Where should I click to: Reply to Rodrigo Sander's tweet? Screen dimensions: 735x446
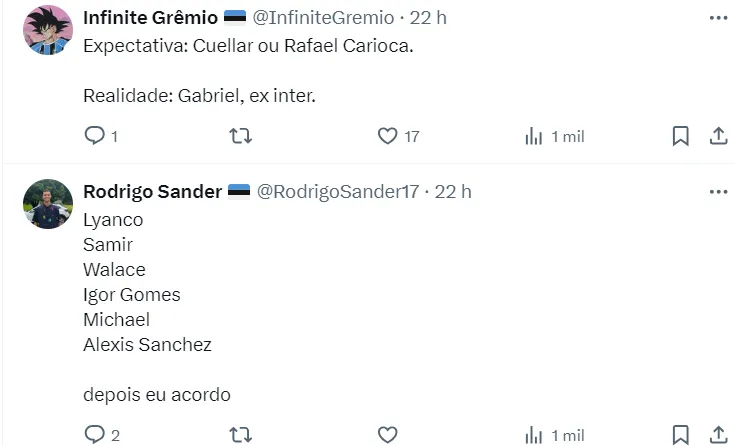coord(95,434)
